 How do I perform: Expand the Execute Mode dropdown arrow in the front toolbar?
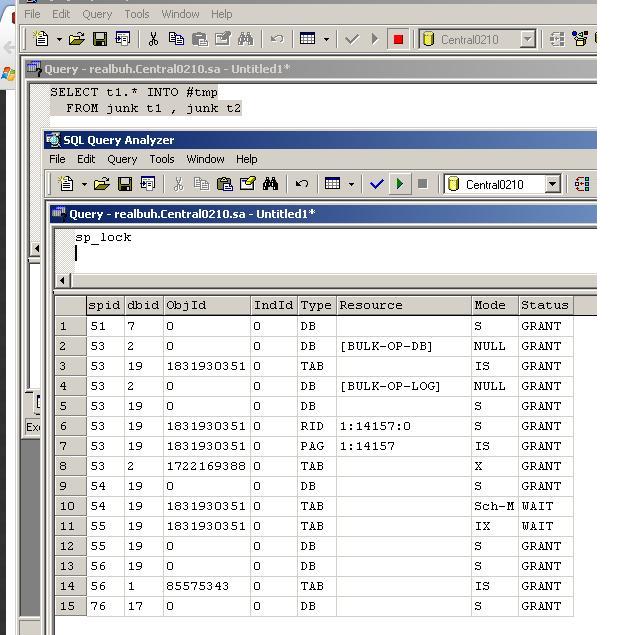click(x=350, y=184)
